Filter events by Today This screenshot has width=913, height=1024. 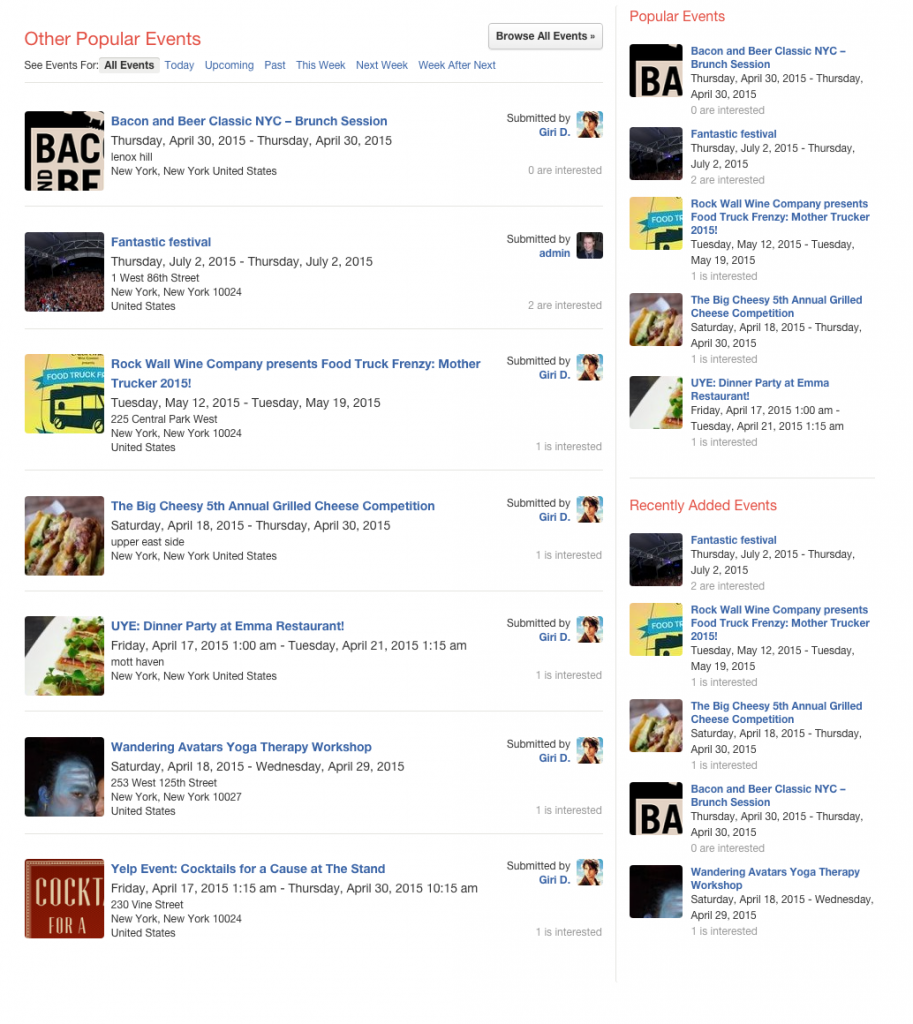179,65
